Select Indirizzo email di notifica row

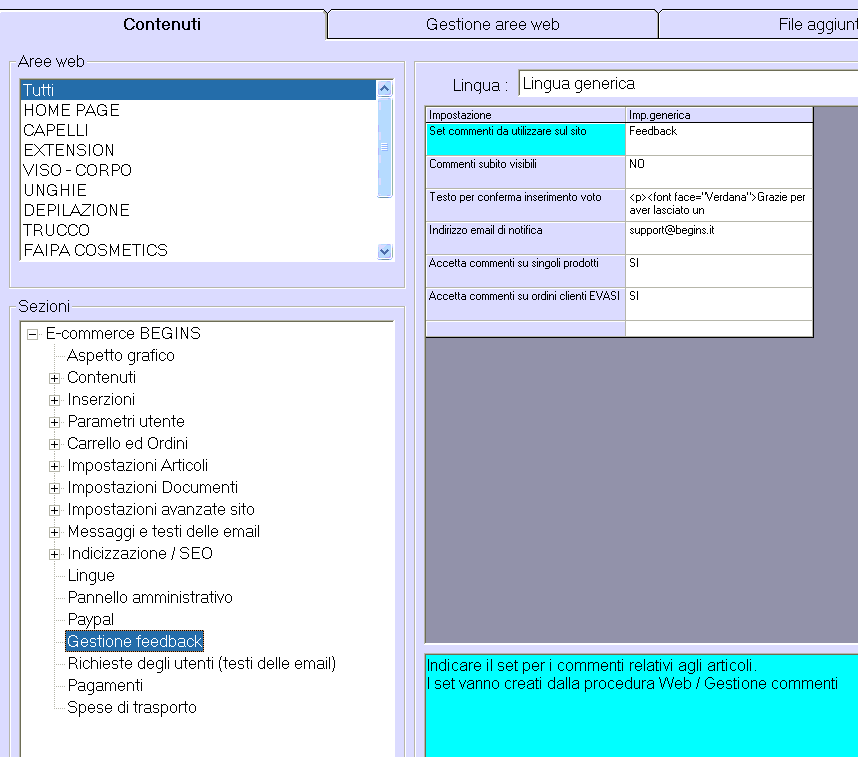coord(525,238)
